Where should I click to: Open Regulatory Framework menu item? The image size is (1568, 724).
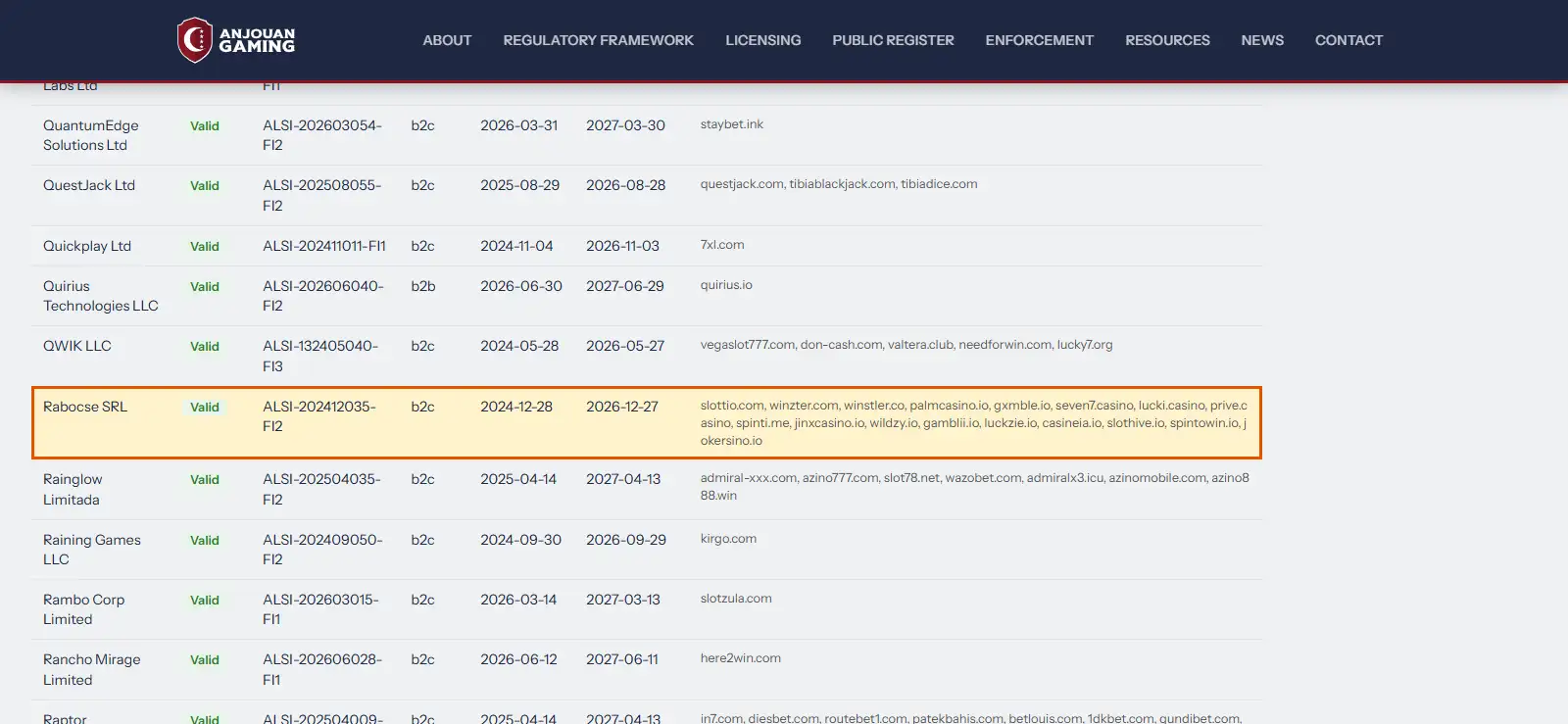[598, 40]
